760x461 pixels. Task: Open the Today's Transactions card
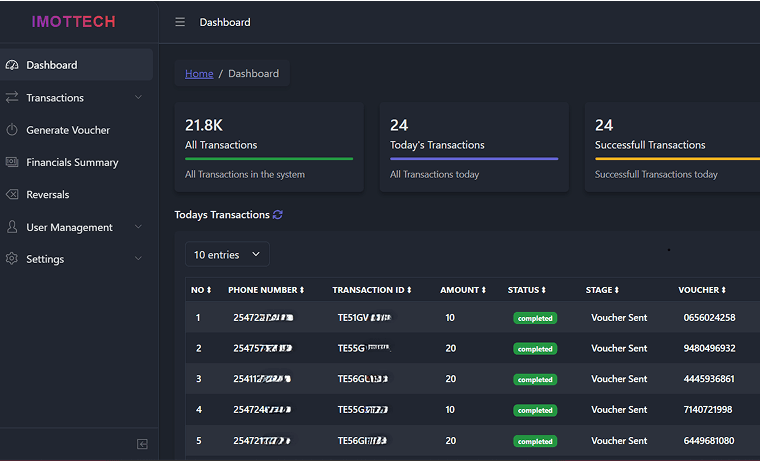[x=474, y=147]
